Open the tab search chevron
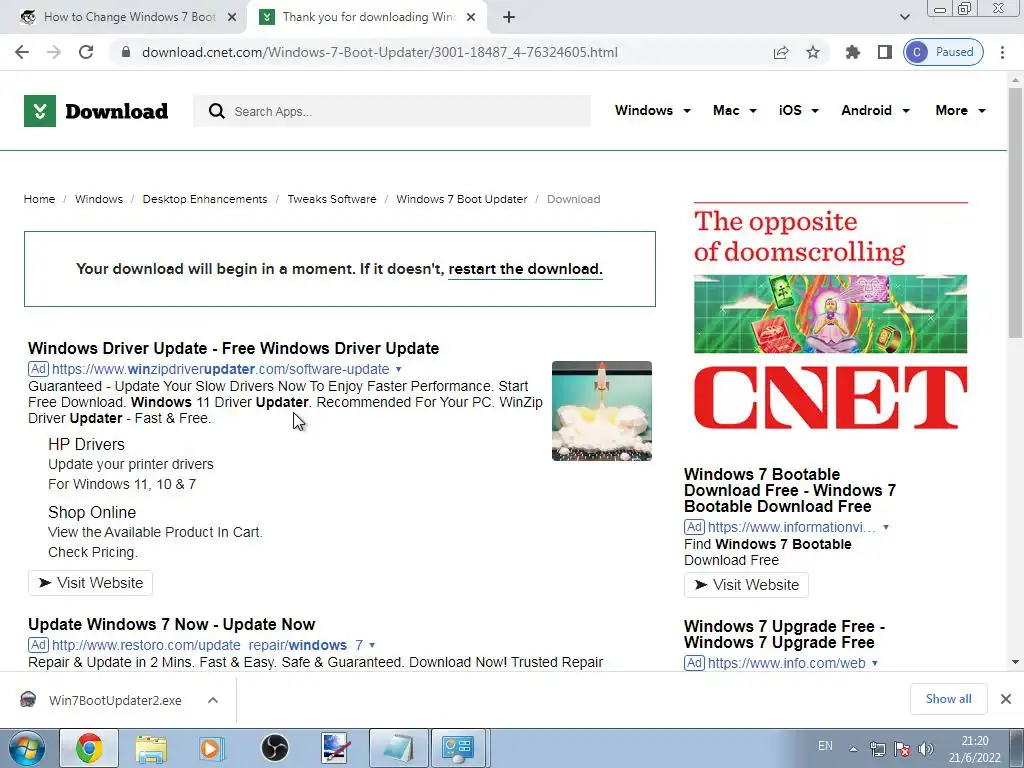Screen dimensions: 1024x768 904,18
